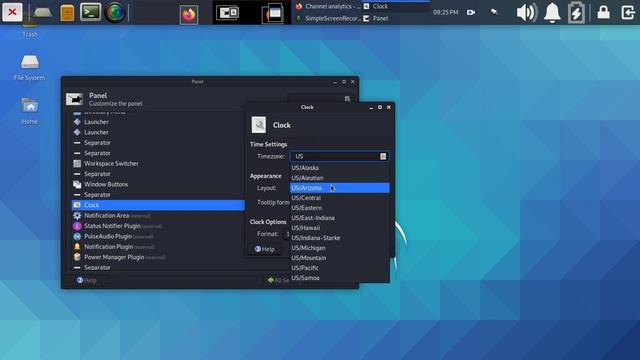
Task: Select Separator below Power Manager Plugin
Action: tap(158, 268)
